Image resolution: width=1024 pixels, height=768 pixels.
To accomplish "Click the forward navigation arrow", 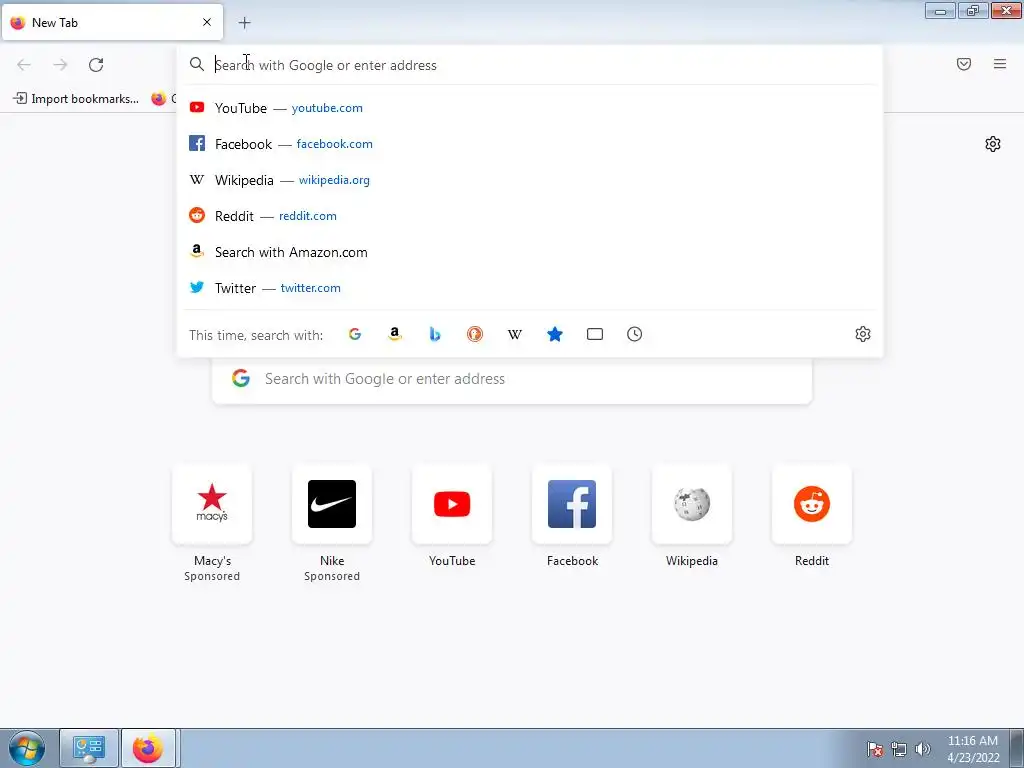I will click(60, 65).
